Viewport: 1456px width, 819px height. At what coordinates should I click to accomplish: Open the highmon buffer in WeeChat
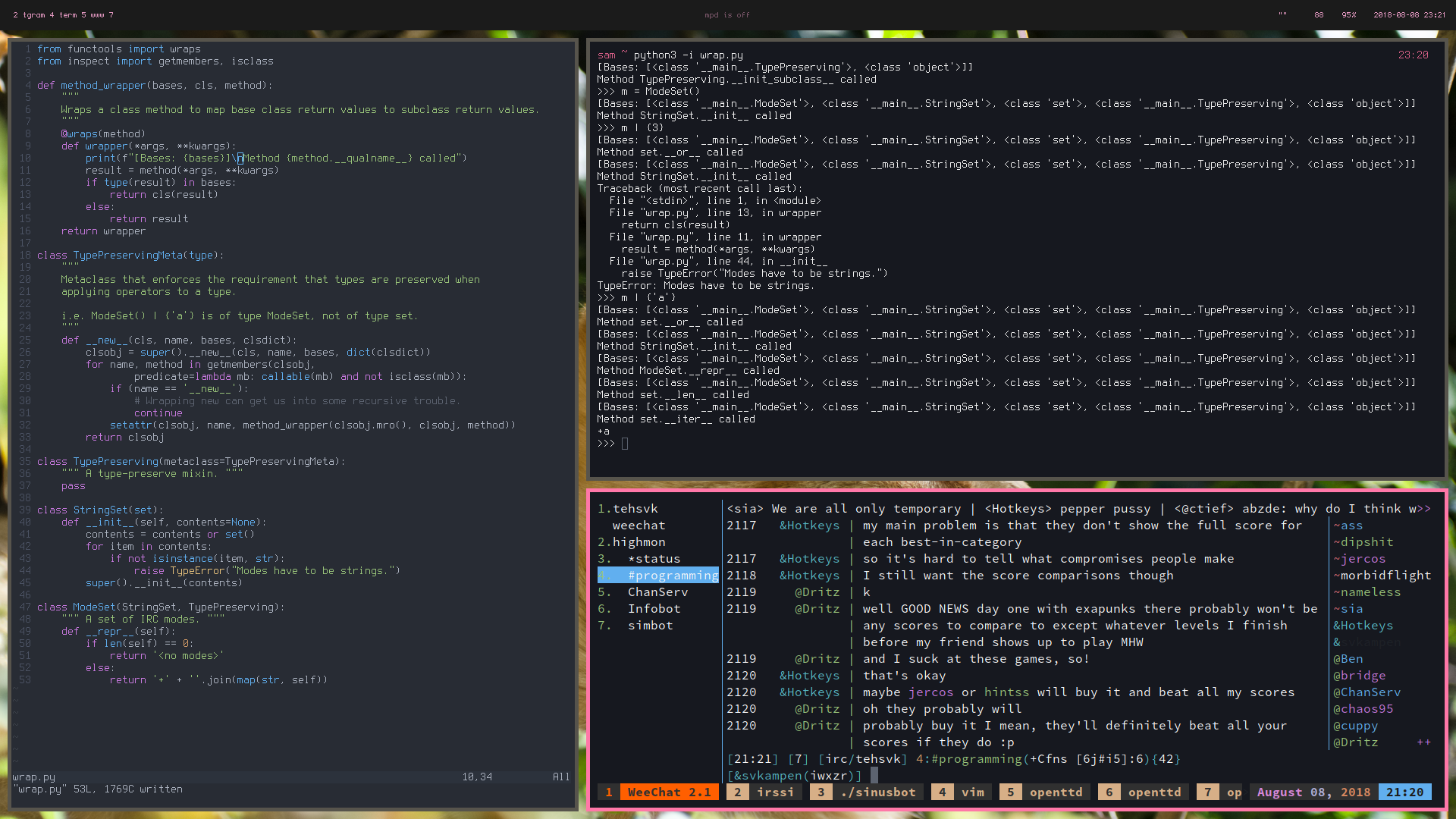[639, 541]
